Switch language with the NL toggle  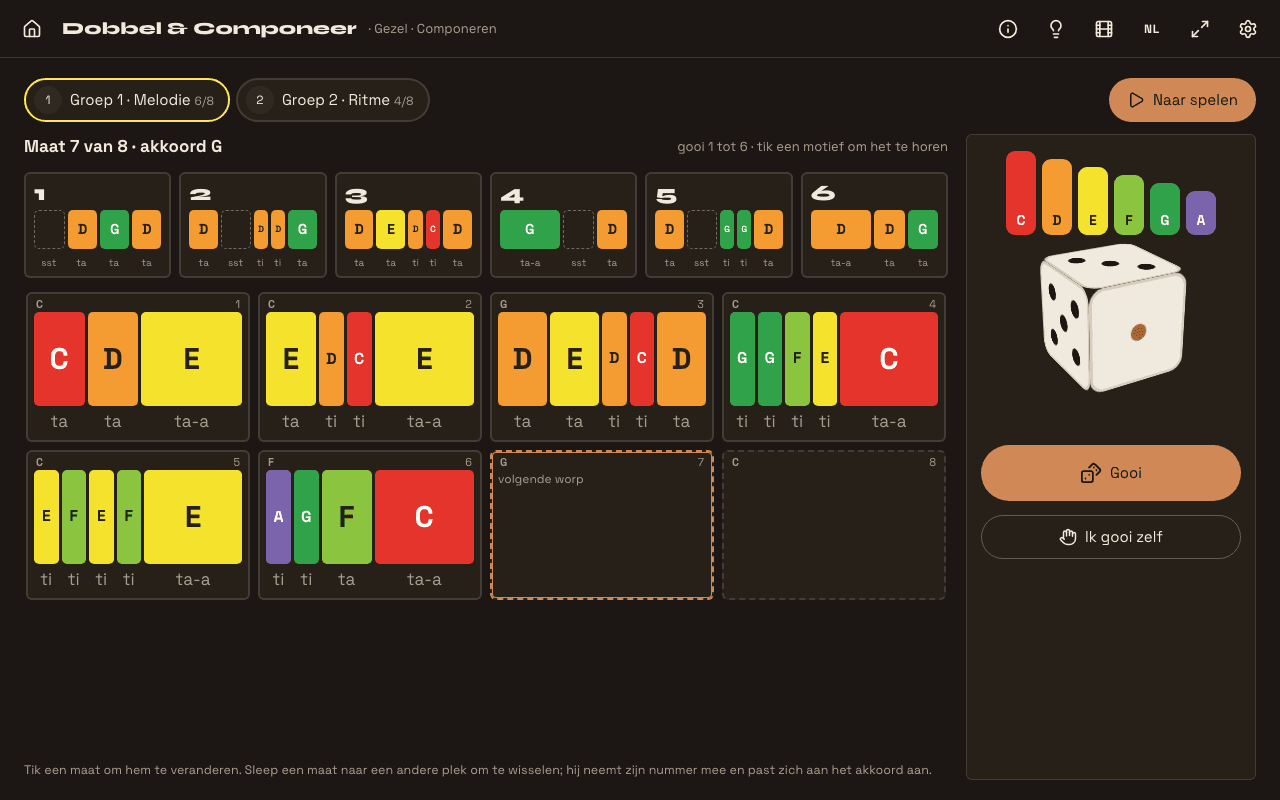click(x=1152, y=29)
